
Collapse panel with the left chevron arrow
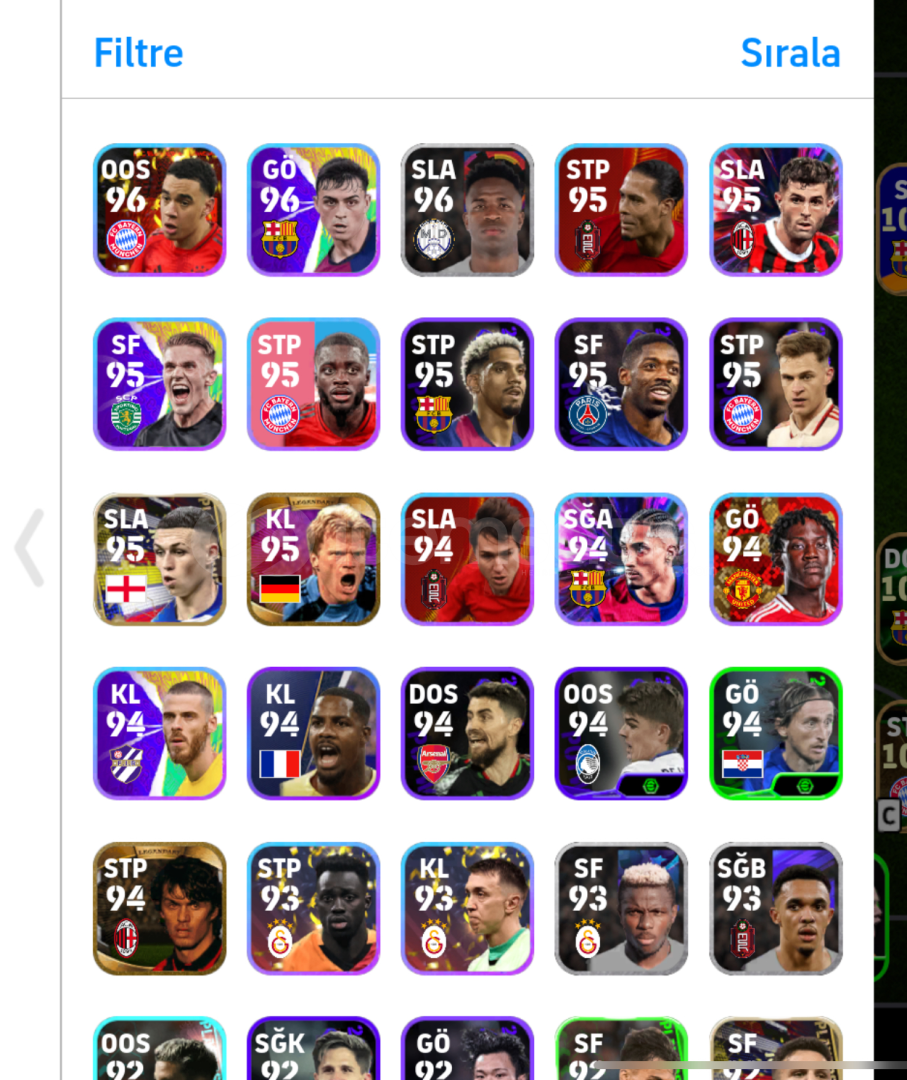point(30,548)
